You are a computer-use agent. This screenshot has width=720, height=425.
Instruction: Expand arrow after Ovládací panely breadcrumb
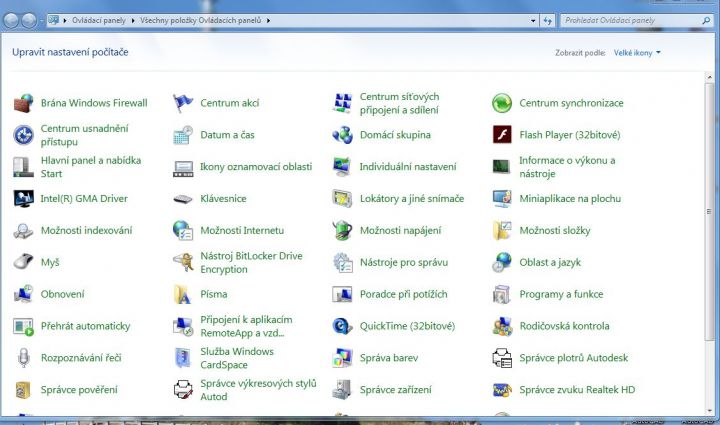pos(133,21)
